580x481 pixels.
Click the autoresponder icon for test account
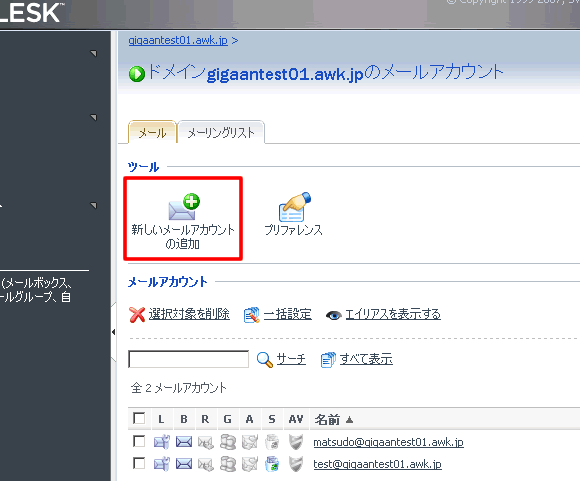[x=250, y=464]
